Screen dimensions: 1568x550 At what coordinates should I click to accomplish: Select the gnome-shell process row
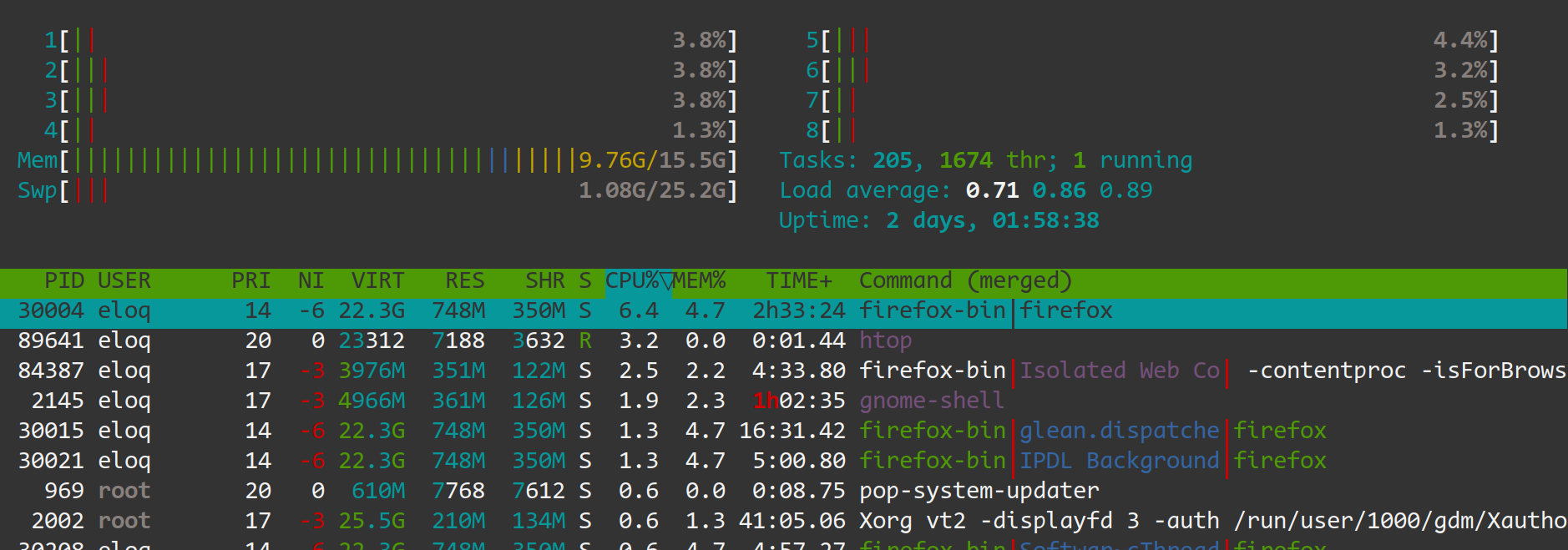[931, 401]
